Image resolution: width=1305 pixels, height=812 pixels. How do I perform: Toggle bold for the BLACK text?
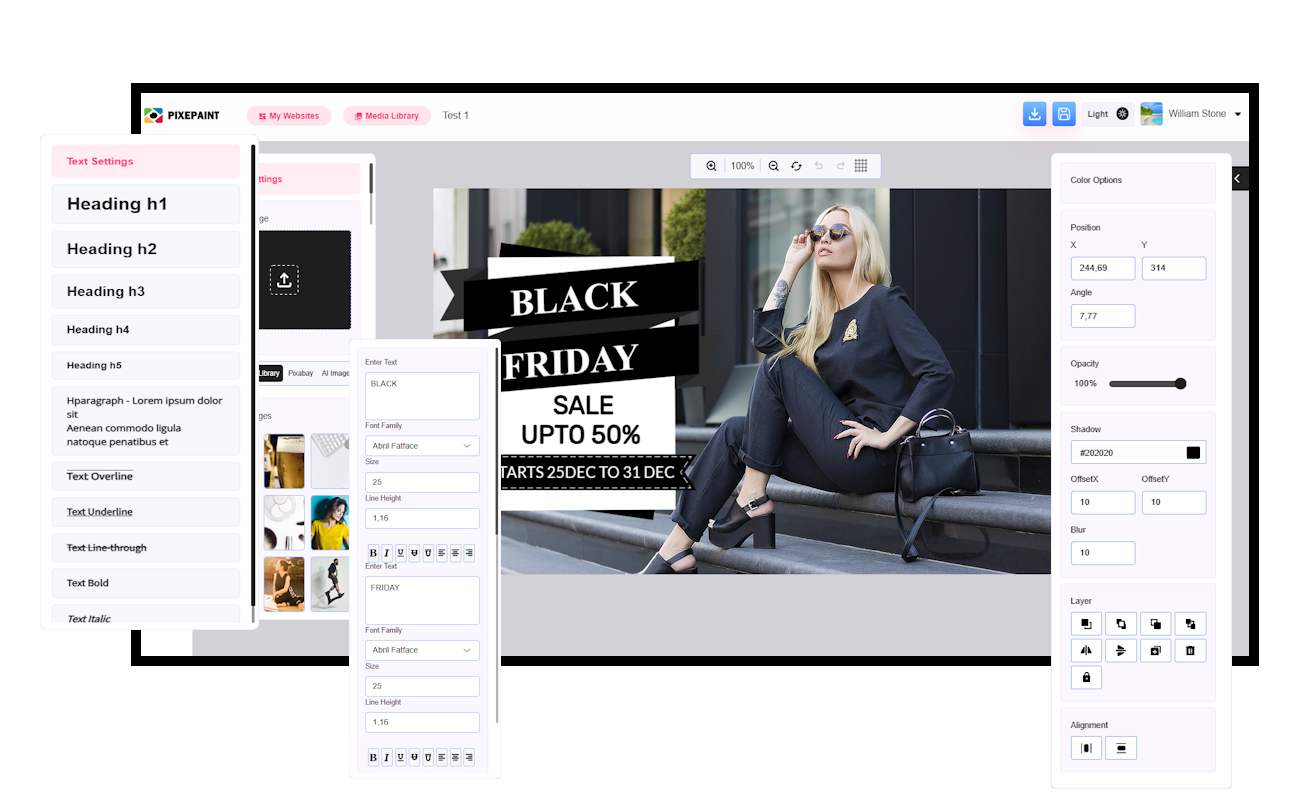click(x=373, y=553)
